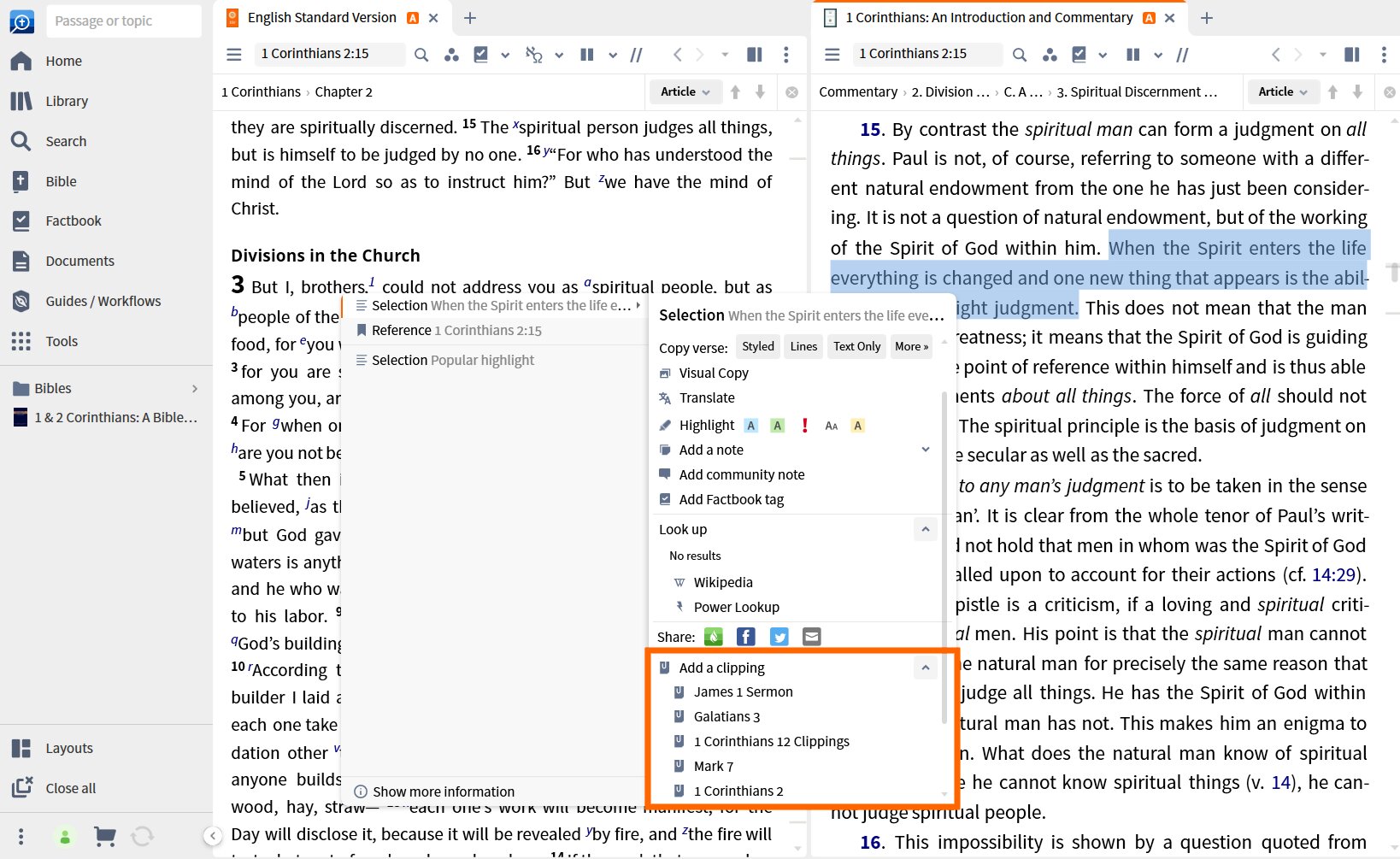Expand the Bibles folder in the sidebar
The image size is (1400, 859).
pos(195,389)
